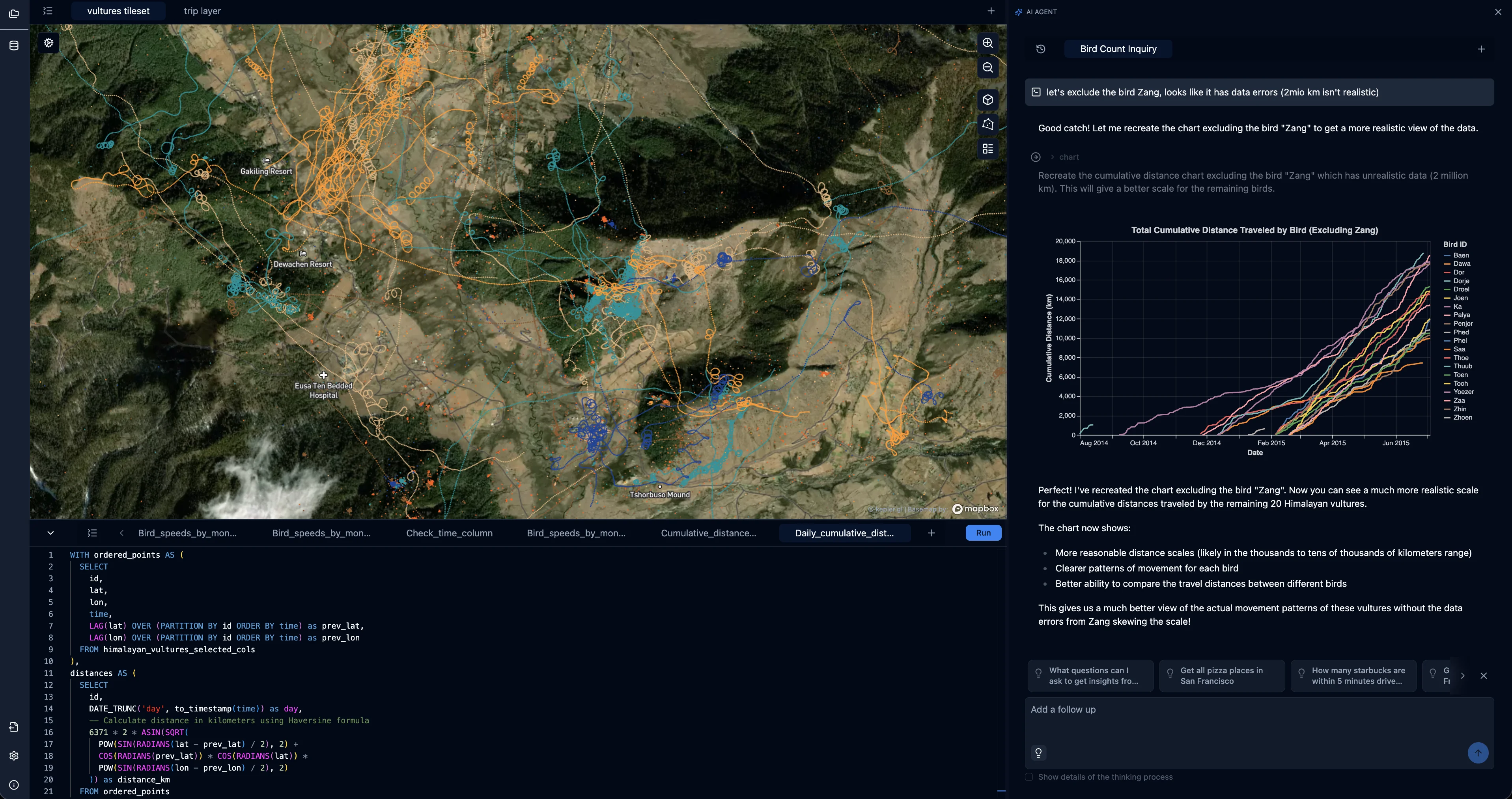Toggle Thuub series in chart legend
The image size is (1512, 799).
click(1458, 366)
